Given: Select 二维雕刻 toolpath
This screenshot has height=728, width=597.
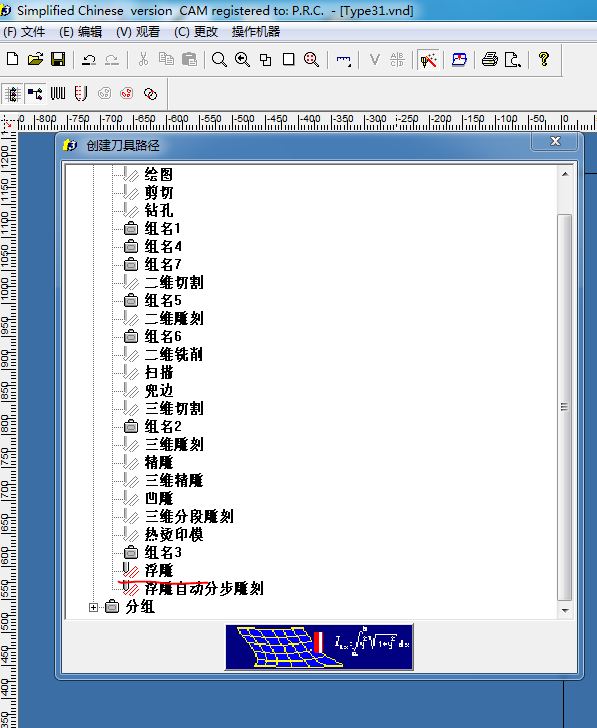Looking at the screenshot, I should [x=174, y=318].
